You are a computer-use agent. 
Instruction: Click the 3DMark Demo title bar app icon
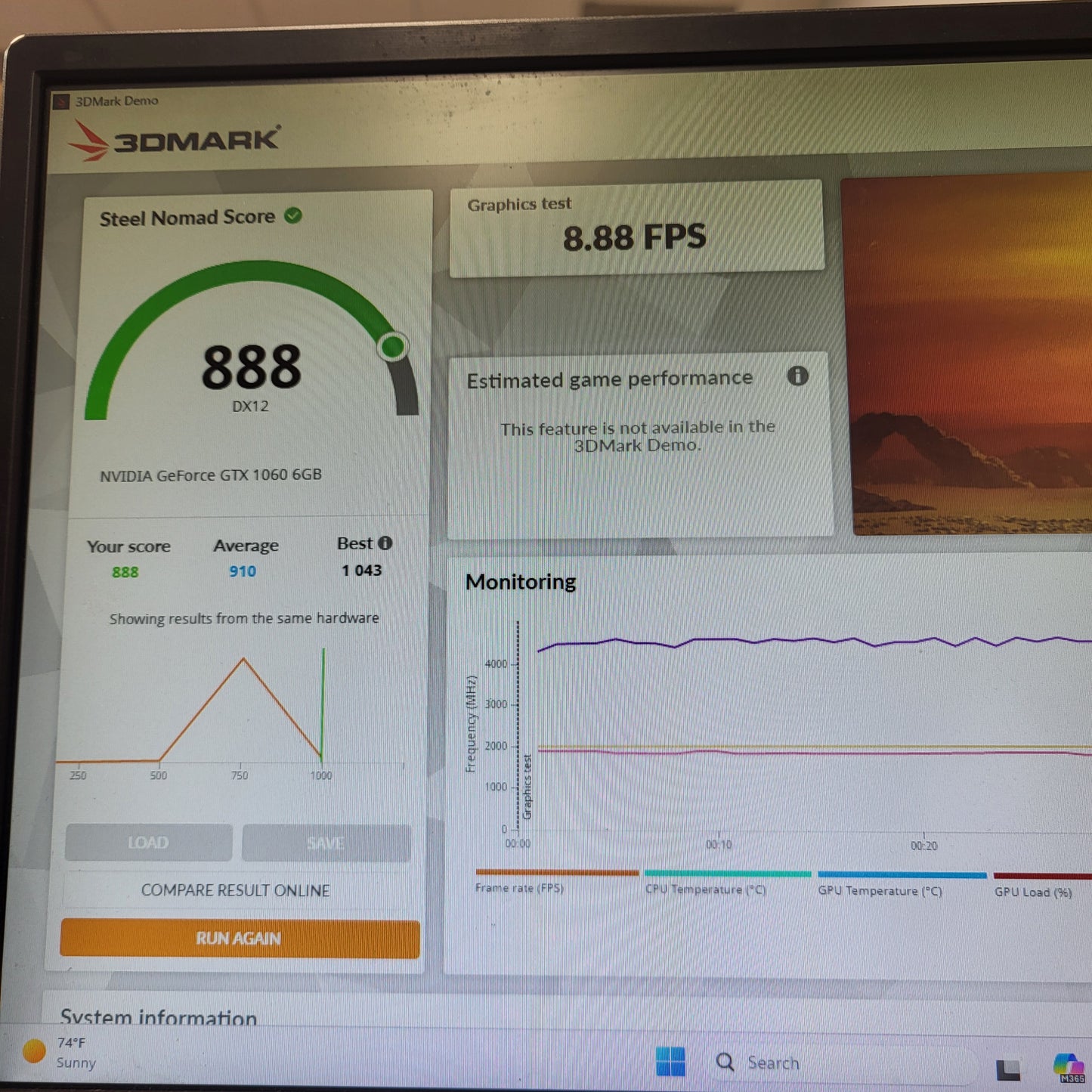tap(62, 101)
